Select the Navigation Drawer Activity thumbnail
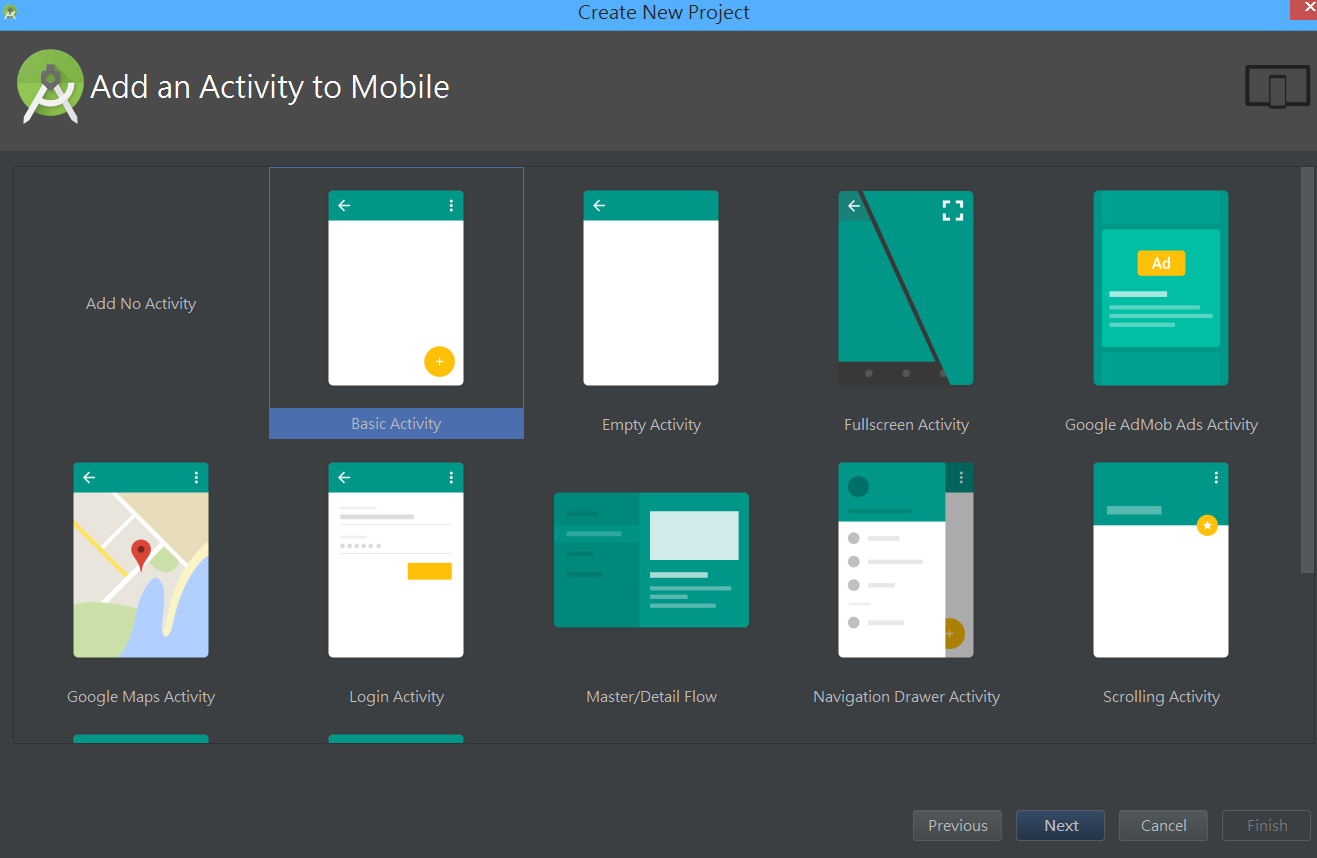The height and width of the screenshot is (858, 1317). click(x=906, y=560)
